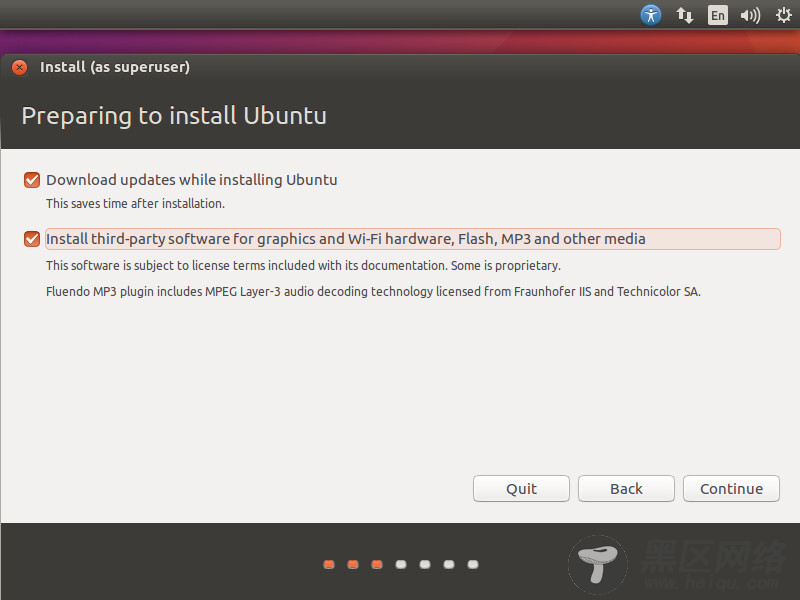
Task: Close the Install window
Action: pyautogui.click(x=20, y=67)
